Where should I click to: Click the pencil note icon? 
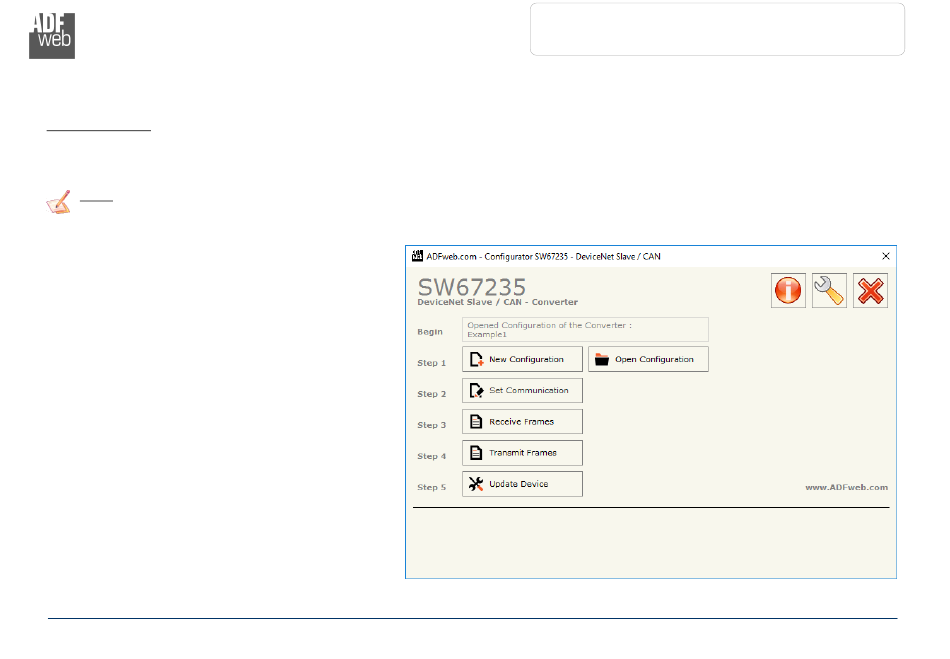[x=59, y=202]
